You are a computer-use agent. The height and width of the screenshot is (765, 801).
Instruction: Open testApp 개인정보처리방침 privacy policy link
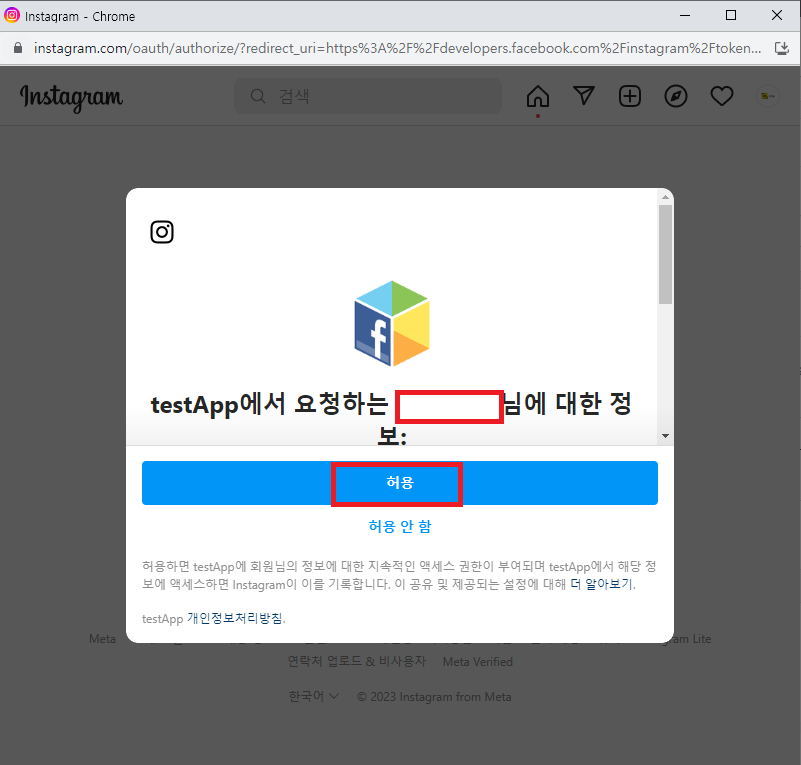[234, 618]
